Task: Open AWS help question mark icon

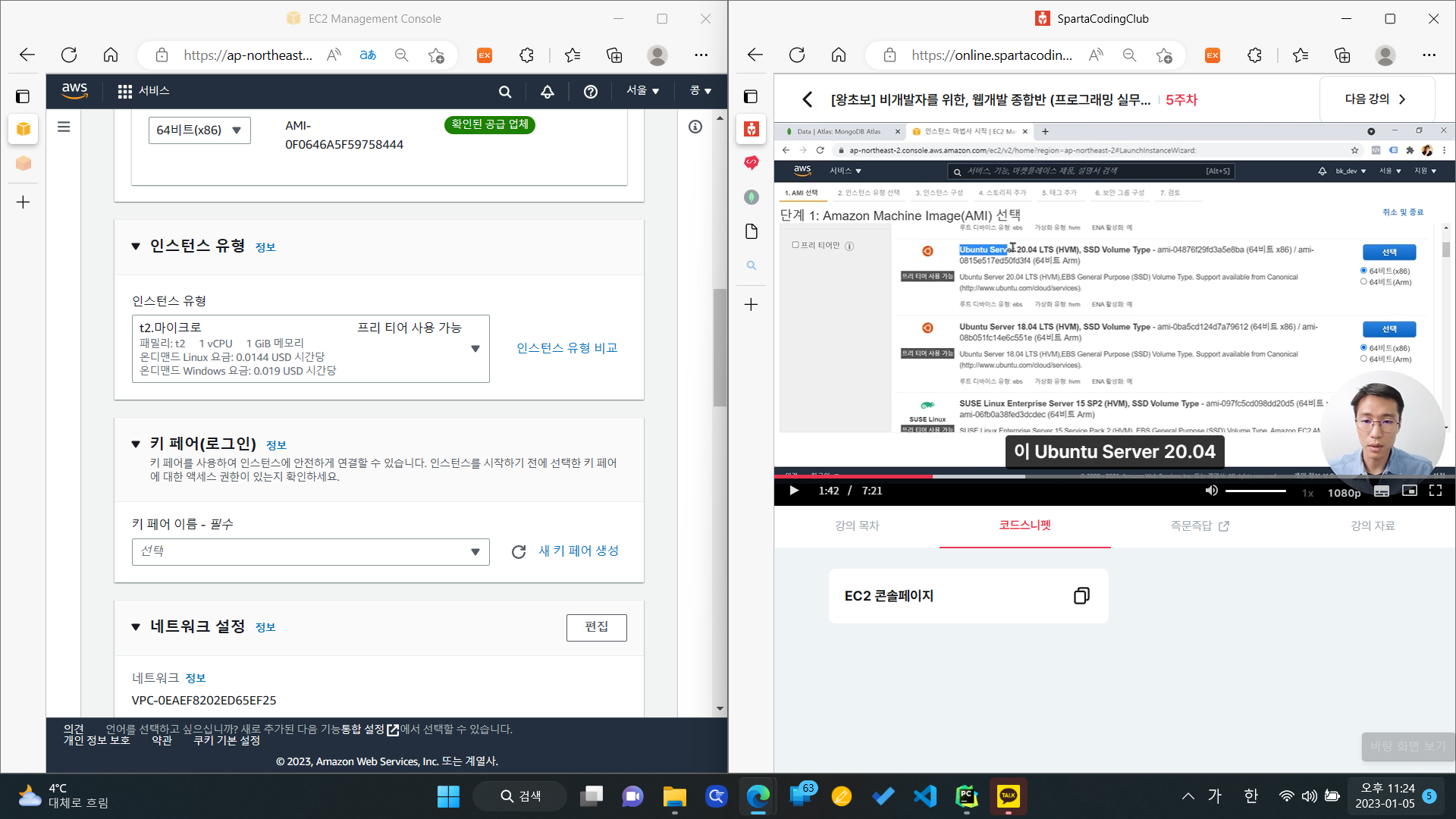Action: pyautogui.click(x=591, y=92)
